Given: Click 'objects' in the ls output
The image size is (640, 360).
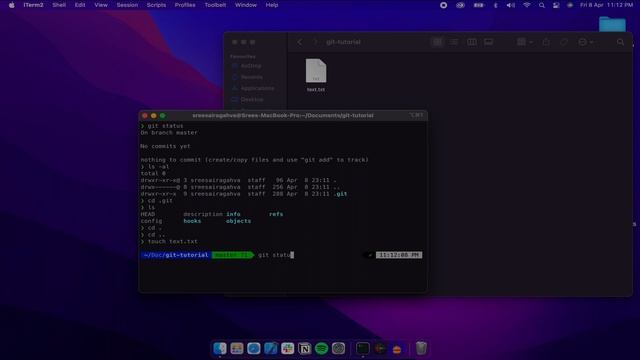Looking at the screenshot, I should coord(238,221).
